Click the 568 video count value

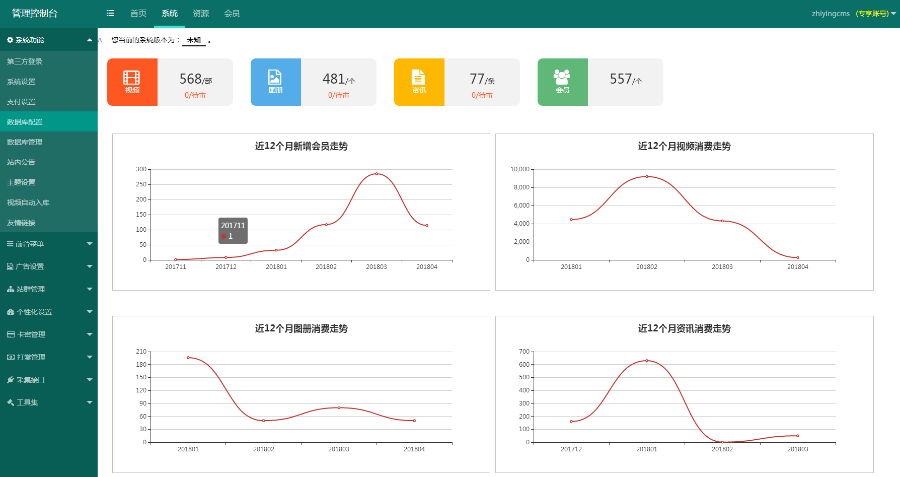tap(191, 79)
